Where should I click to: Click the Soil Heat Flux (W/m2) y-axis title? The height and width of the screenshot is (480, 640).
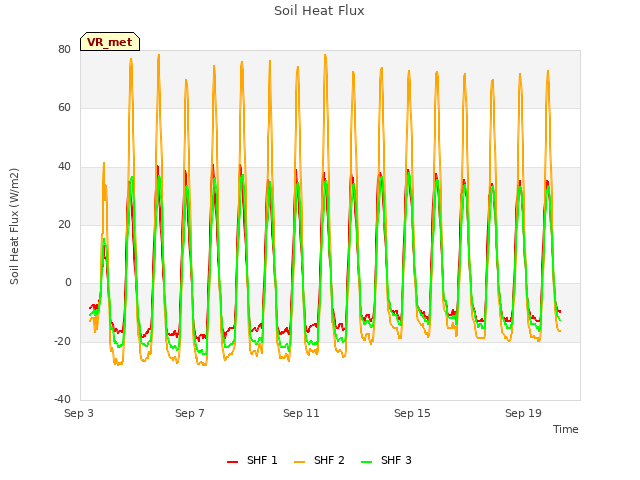pos(14,226)
